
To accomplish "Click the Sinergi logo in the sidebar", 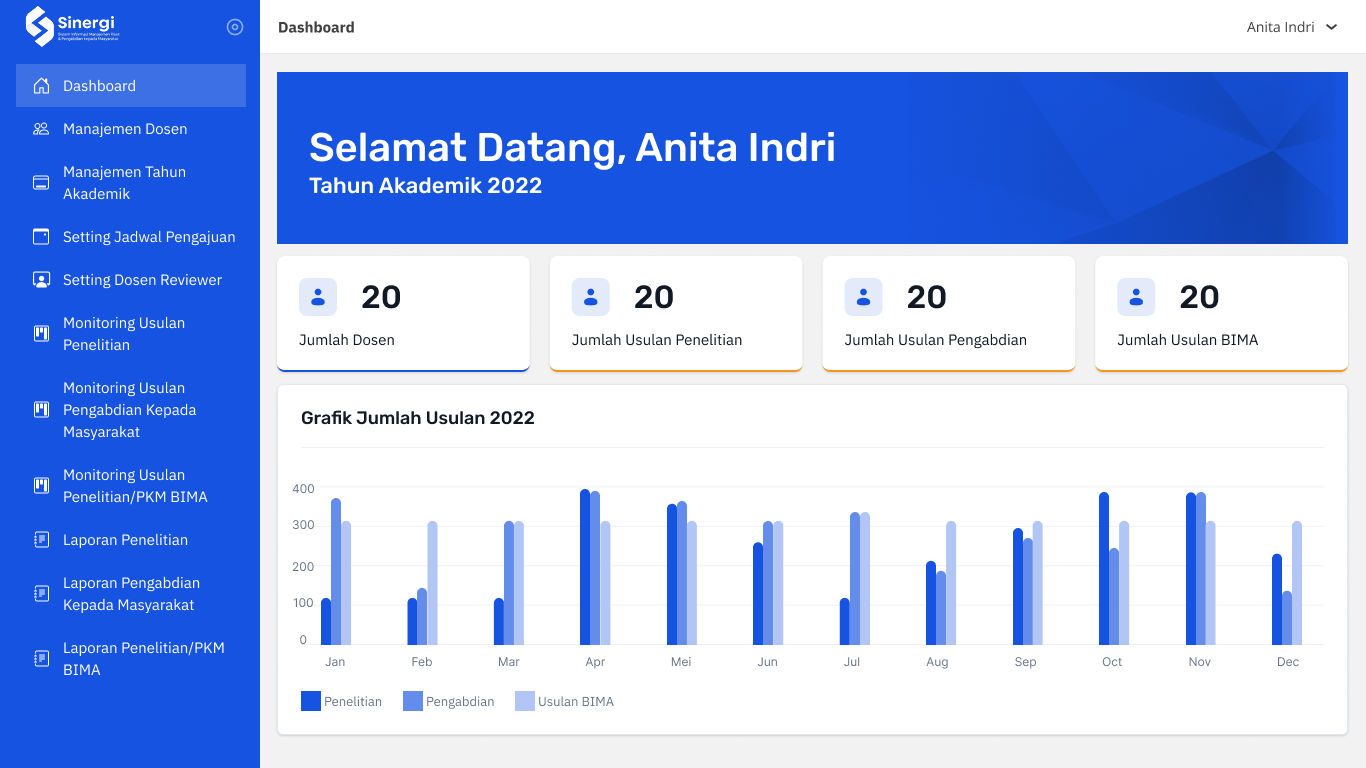I will click(72, 27).
